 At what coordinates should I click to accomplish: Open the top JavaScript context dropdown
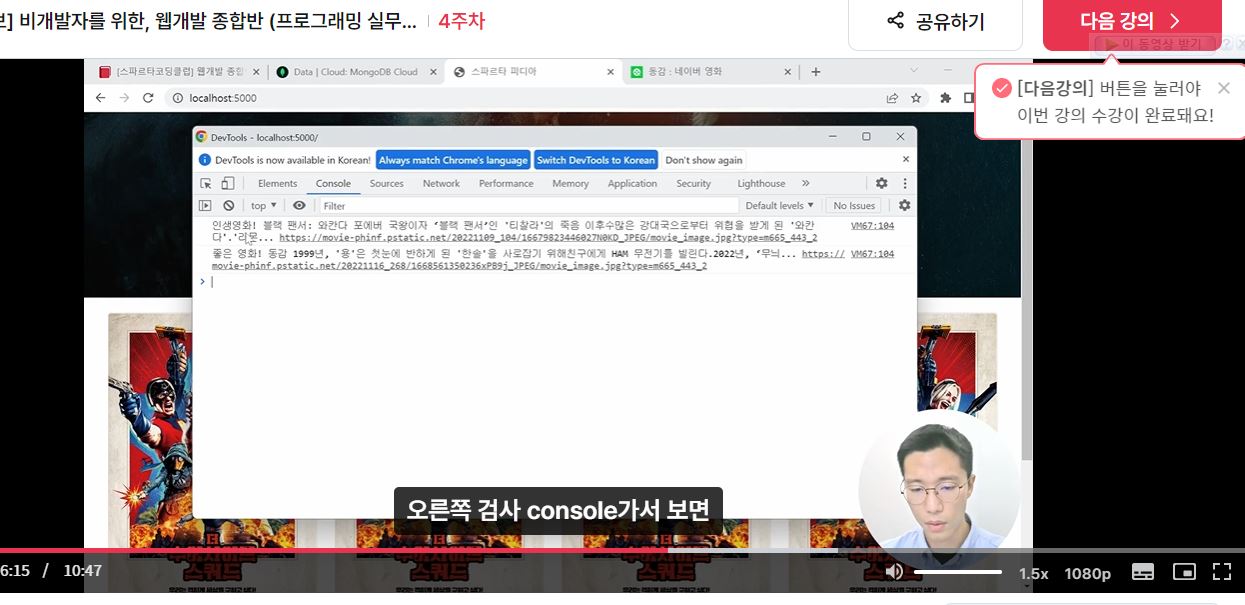[x=264, y=205]
